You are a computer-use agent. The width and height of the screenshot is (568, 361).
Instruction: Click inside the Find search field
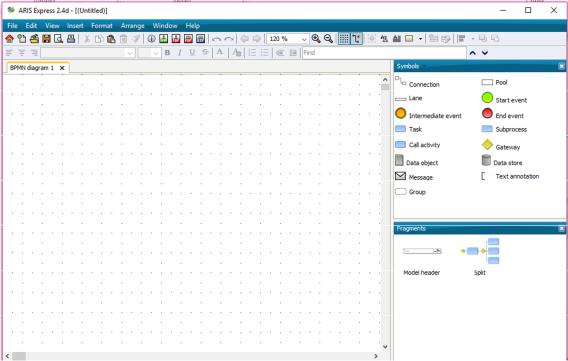[384, 53]
